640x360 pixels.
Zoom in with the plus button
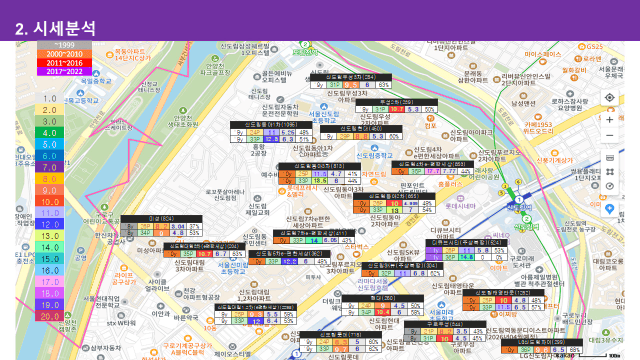609,120
